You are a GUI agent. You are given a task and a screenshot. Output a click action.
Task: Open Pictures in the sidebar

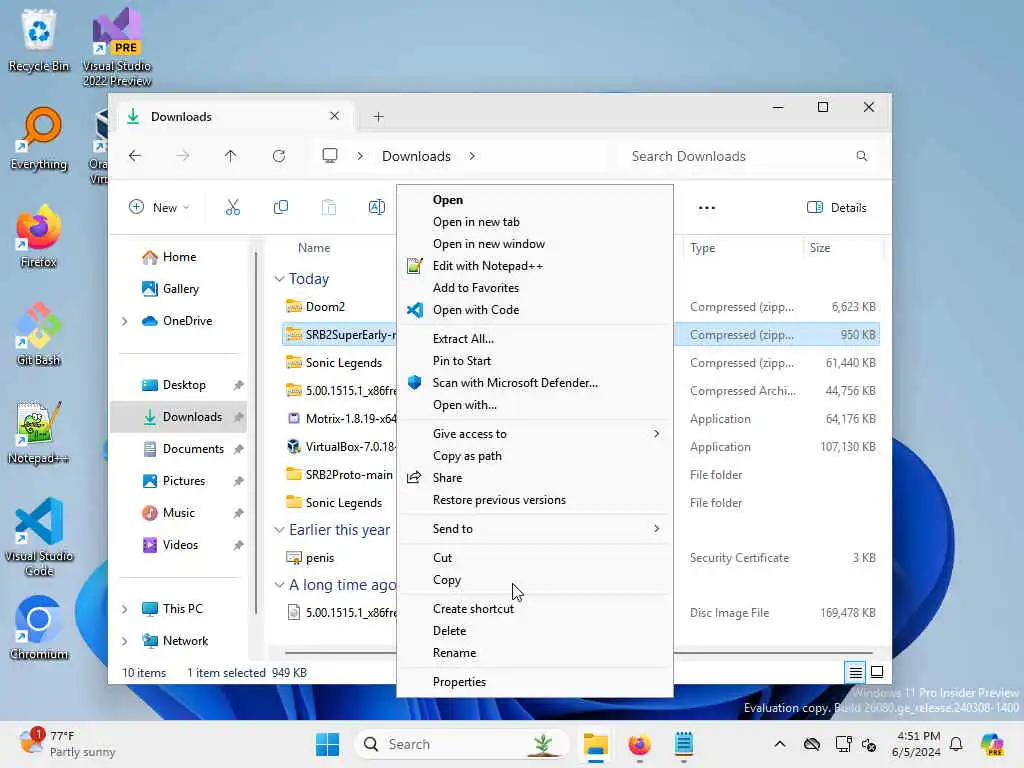180,481
